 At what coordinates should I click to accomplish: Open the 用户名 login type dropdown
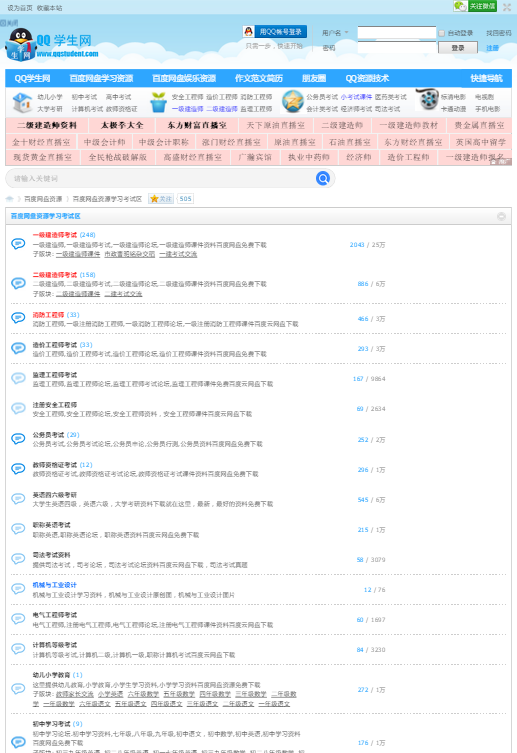tap(335, 33)
